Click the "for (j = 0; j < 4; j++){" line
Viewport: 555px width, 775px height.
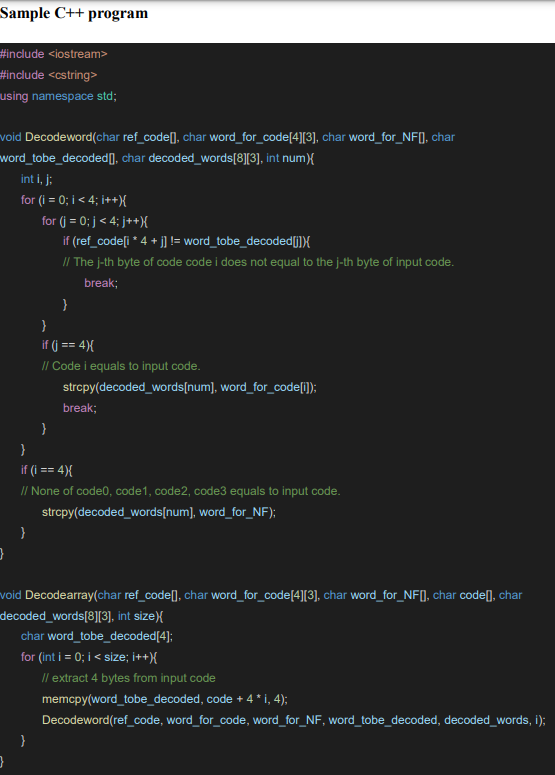point(95,220)
